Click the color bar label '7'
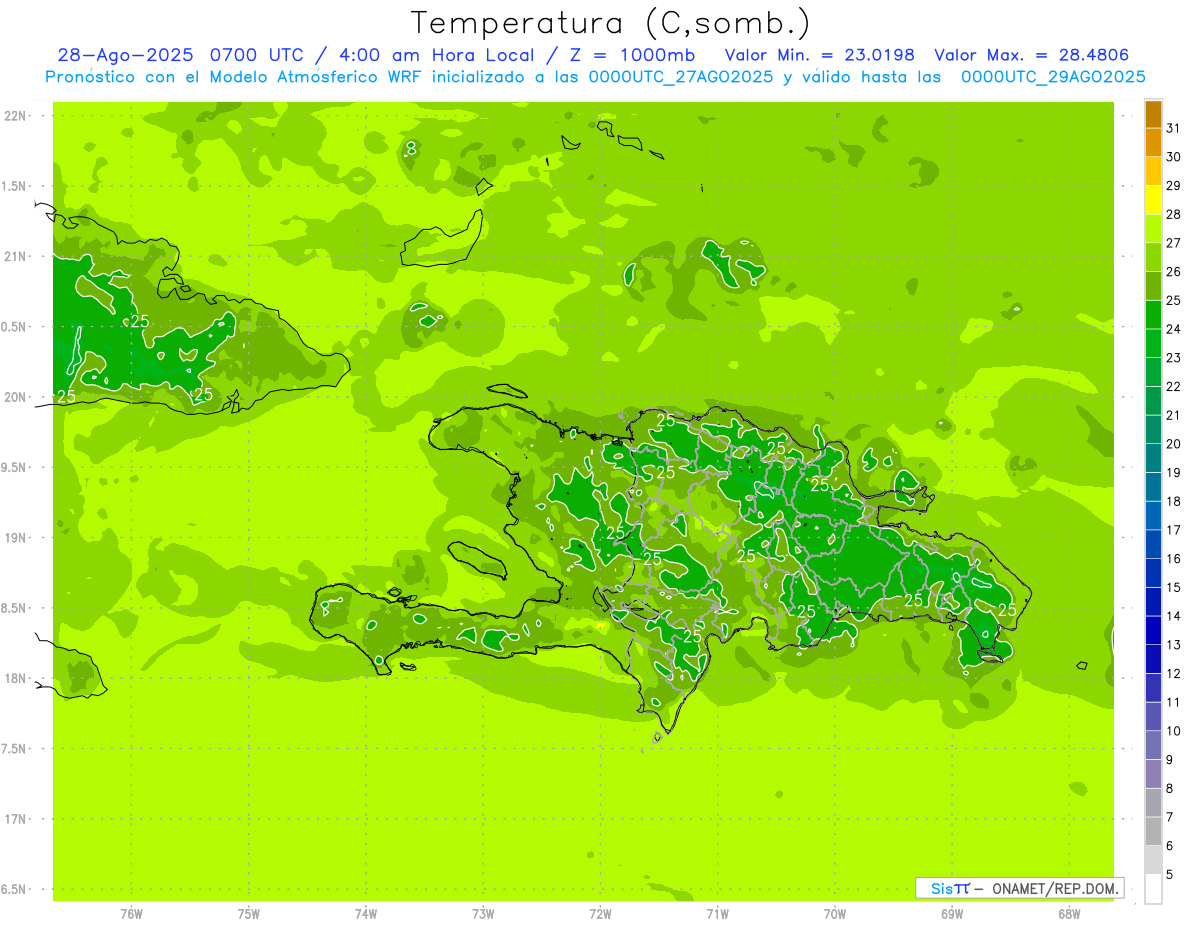This screenshot has width=1200, height=927. tap(1170, 818)
